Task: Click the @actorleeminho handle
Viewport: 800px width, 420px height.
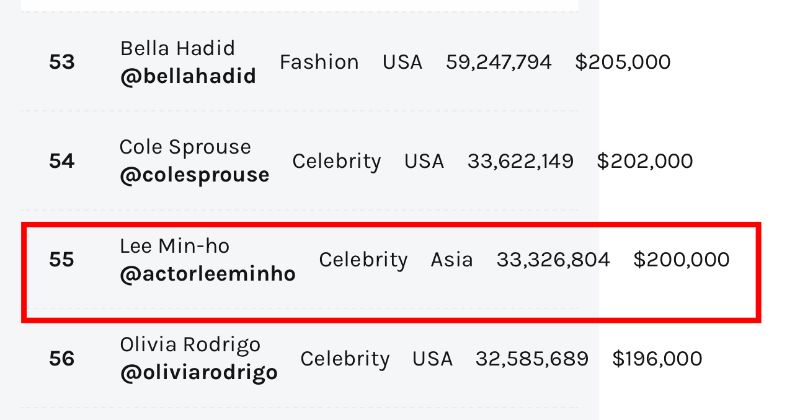Action: point(208,274)
